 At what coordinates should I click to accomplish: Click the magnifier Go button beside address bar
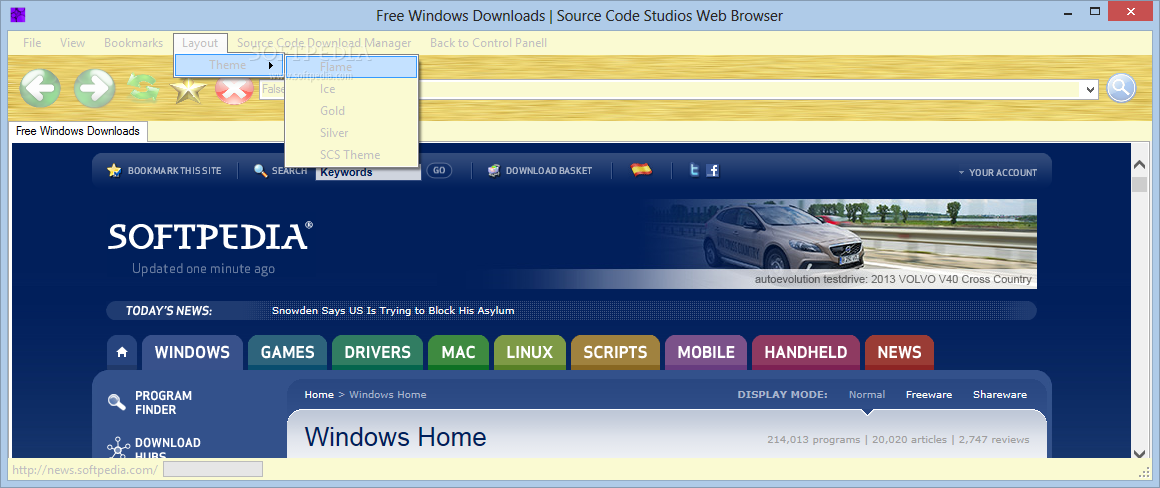pyautogui.click(x=1121, y=88)
